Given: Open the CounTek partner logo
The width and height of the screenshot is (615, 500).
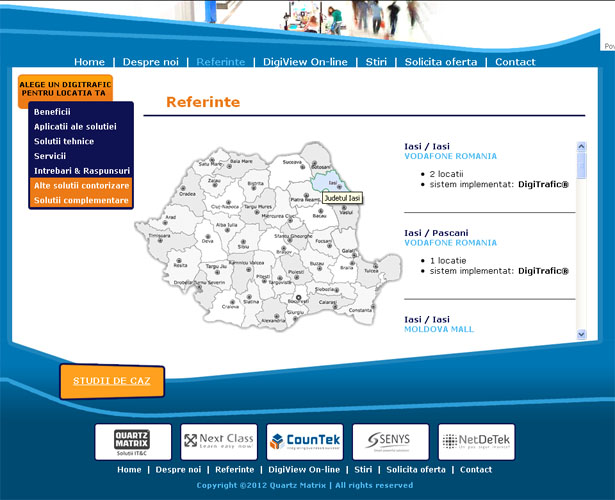Looking at the screenshot, I should pyautogui.click(x=305, y=442).
